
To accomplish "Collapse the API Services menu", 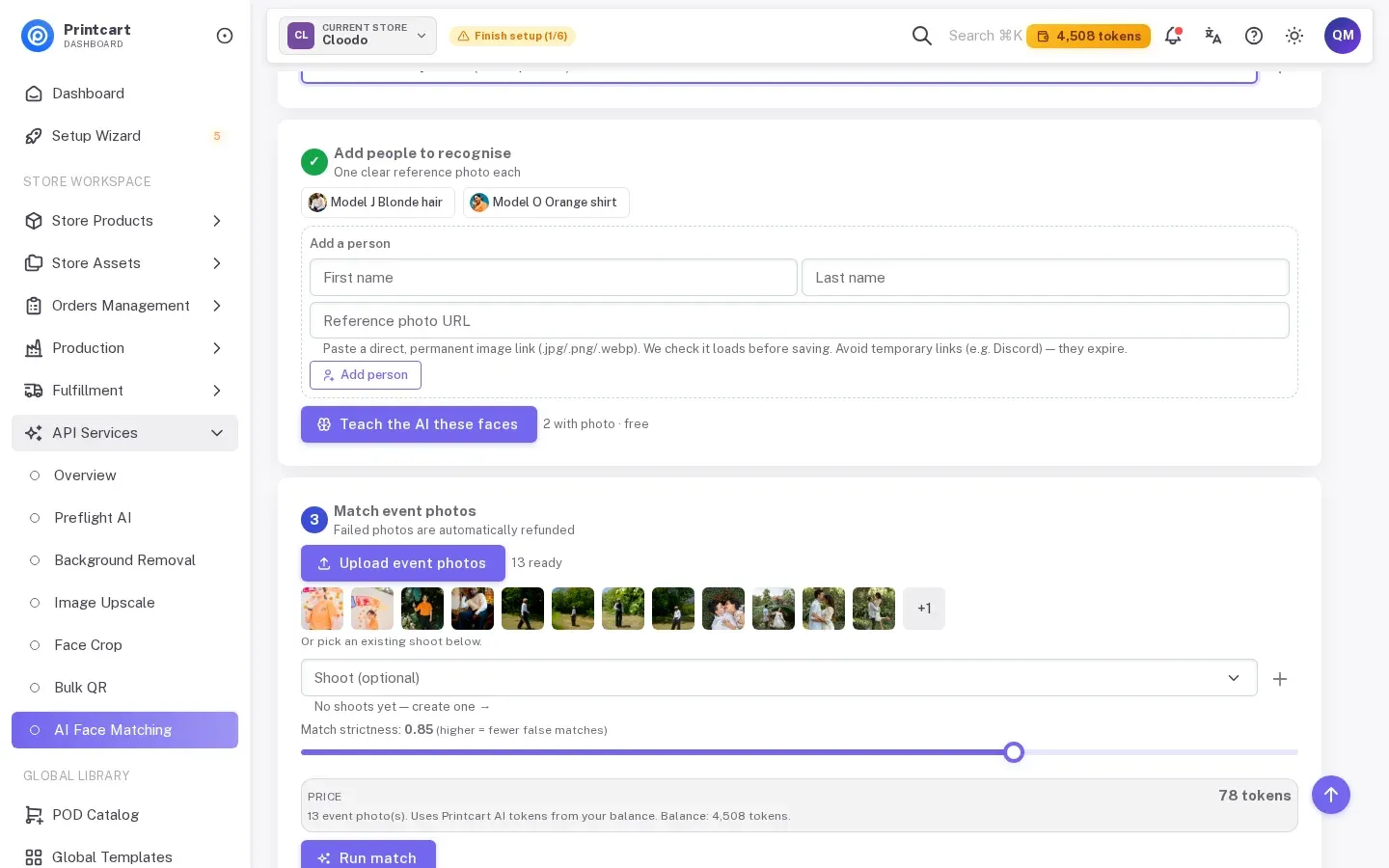I will point(125,433).
